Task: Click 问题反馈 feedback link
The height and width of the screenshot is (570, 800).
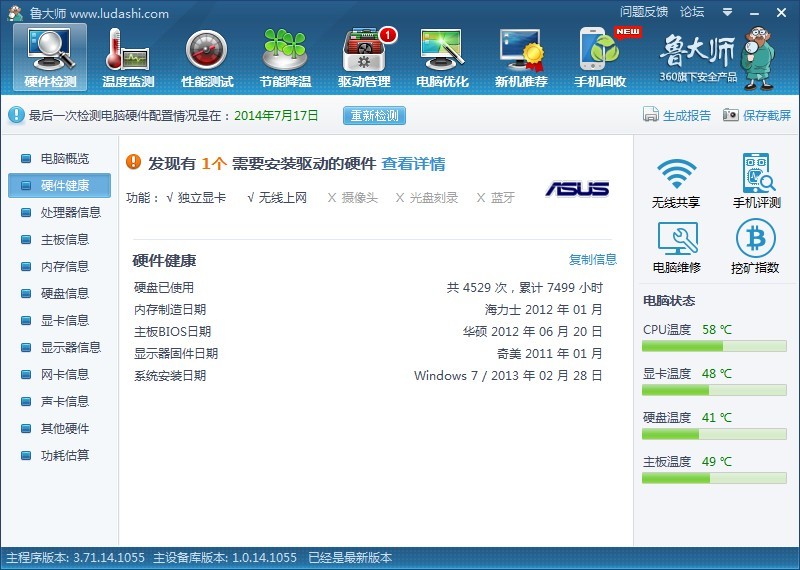Action: click(x=644, y=12)
